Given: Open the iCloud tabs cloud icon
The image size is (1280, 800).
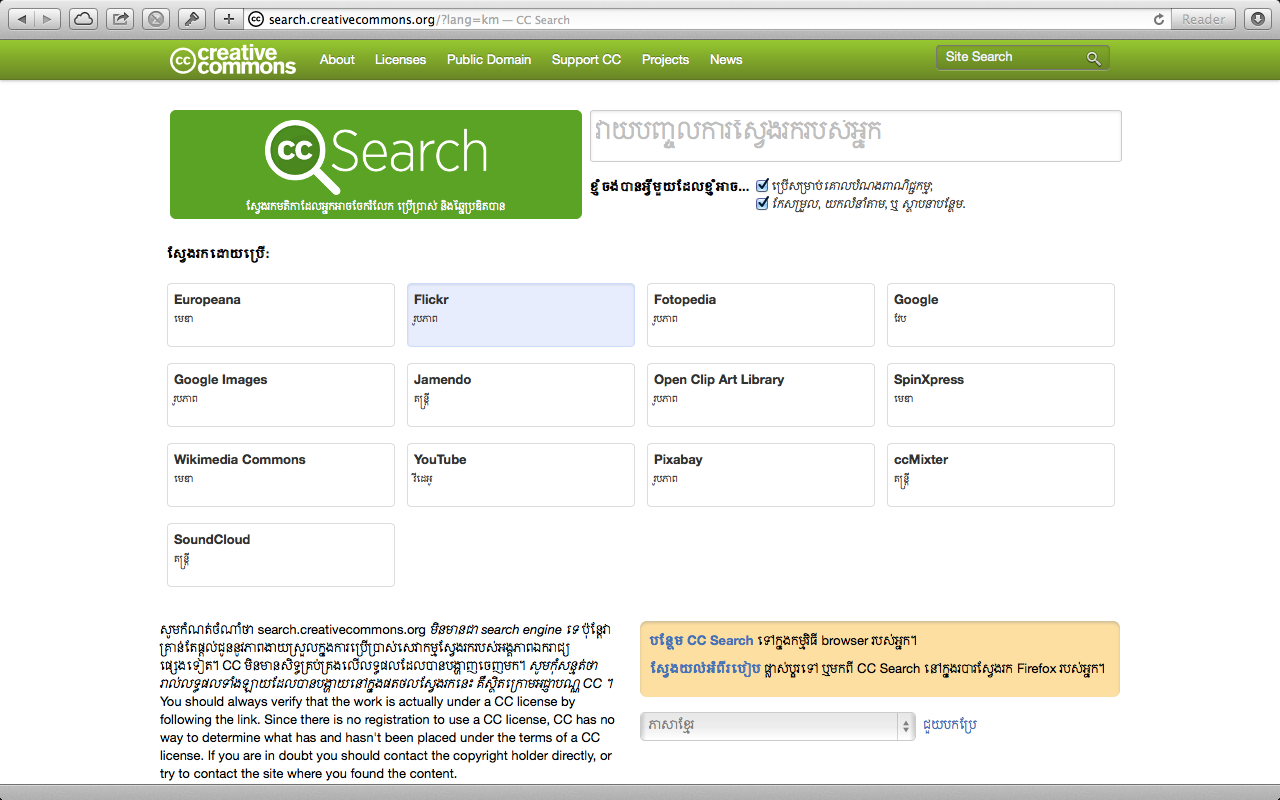Looking at the screenshot, I should pos(85,19).
